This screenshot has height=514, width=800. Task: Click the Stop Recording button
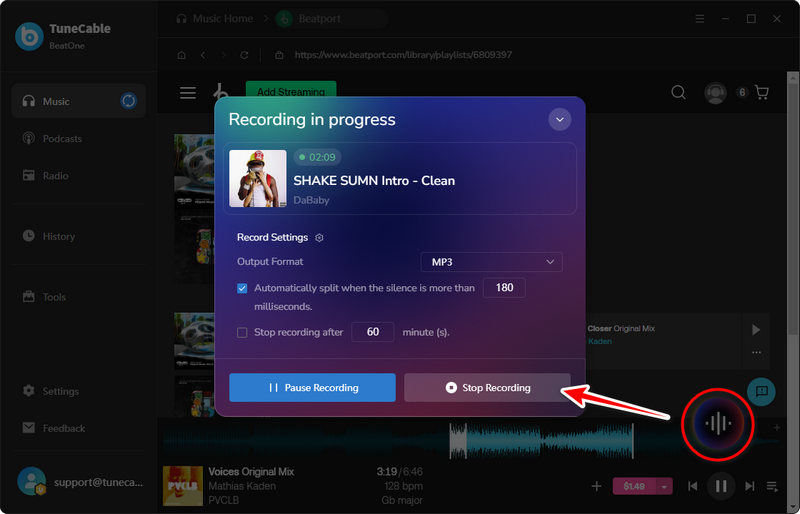487,387
